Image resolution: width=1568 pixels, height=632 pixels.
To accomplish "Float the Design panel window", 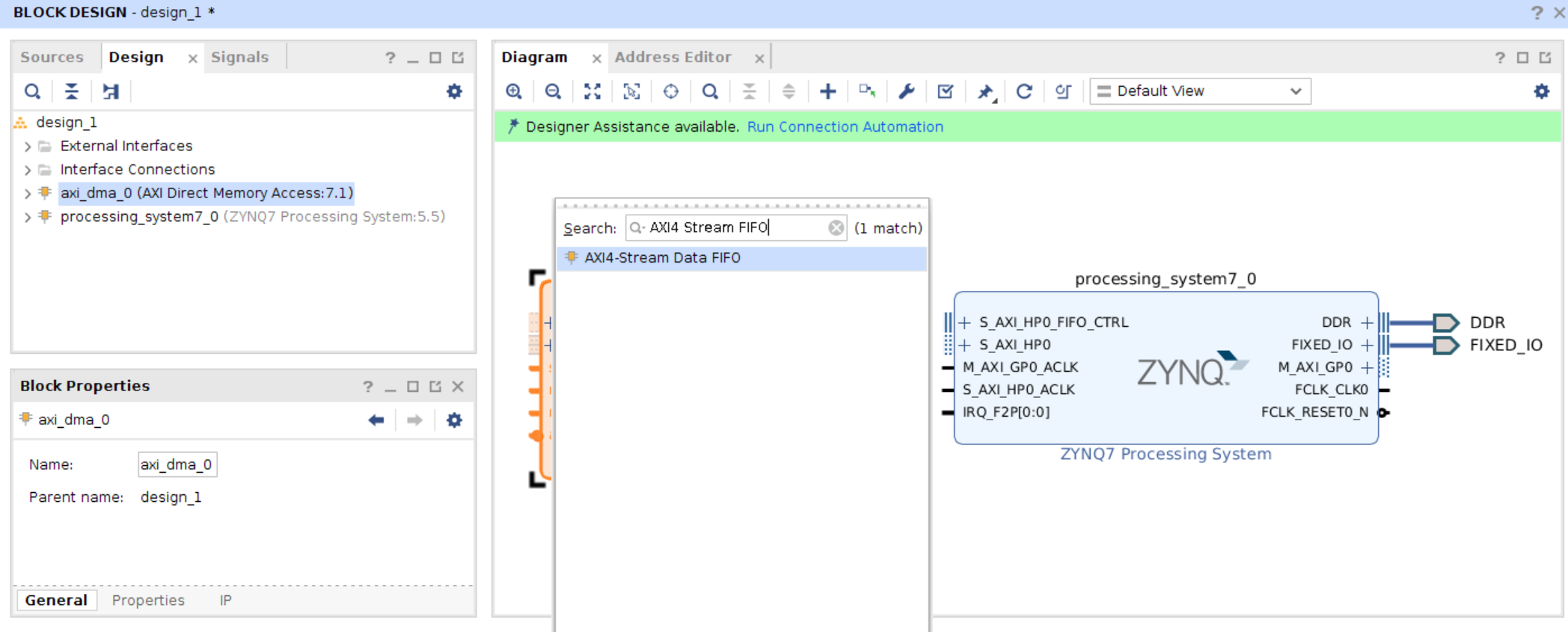I will pos(458,58).
